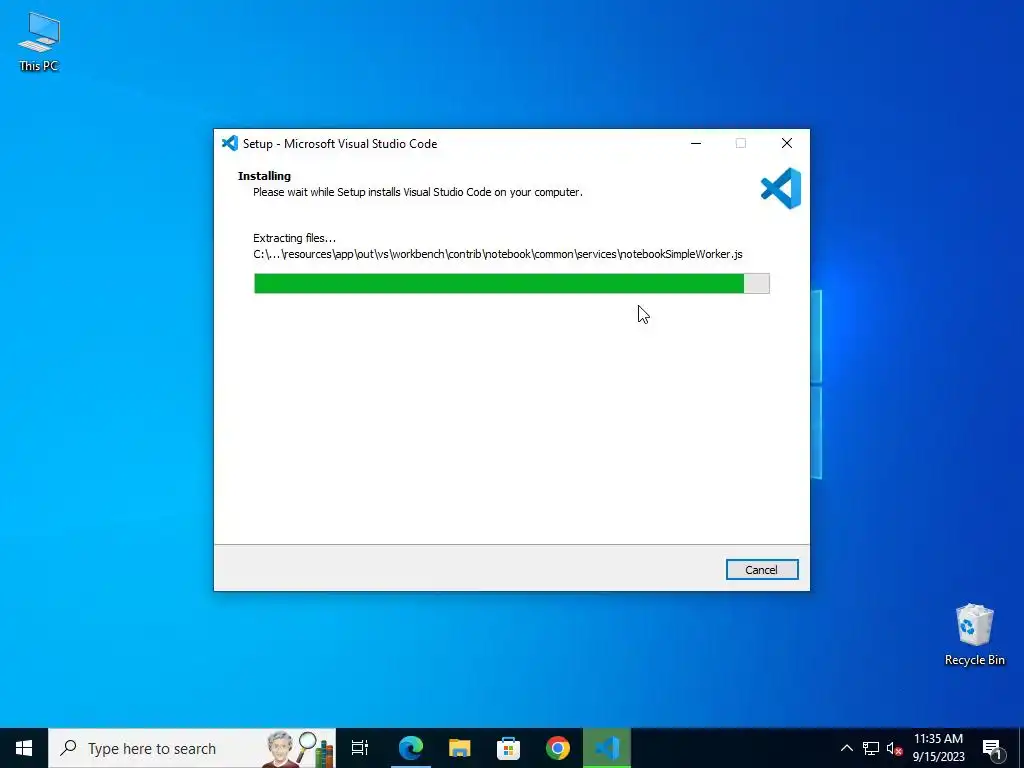Image resolution: width=1024 pixels, height=768 pixels.
Task: Click the VS Code Setup taskbar button
Action: click(607, 748)
